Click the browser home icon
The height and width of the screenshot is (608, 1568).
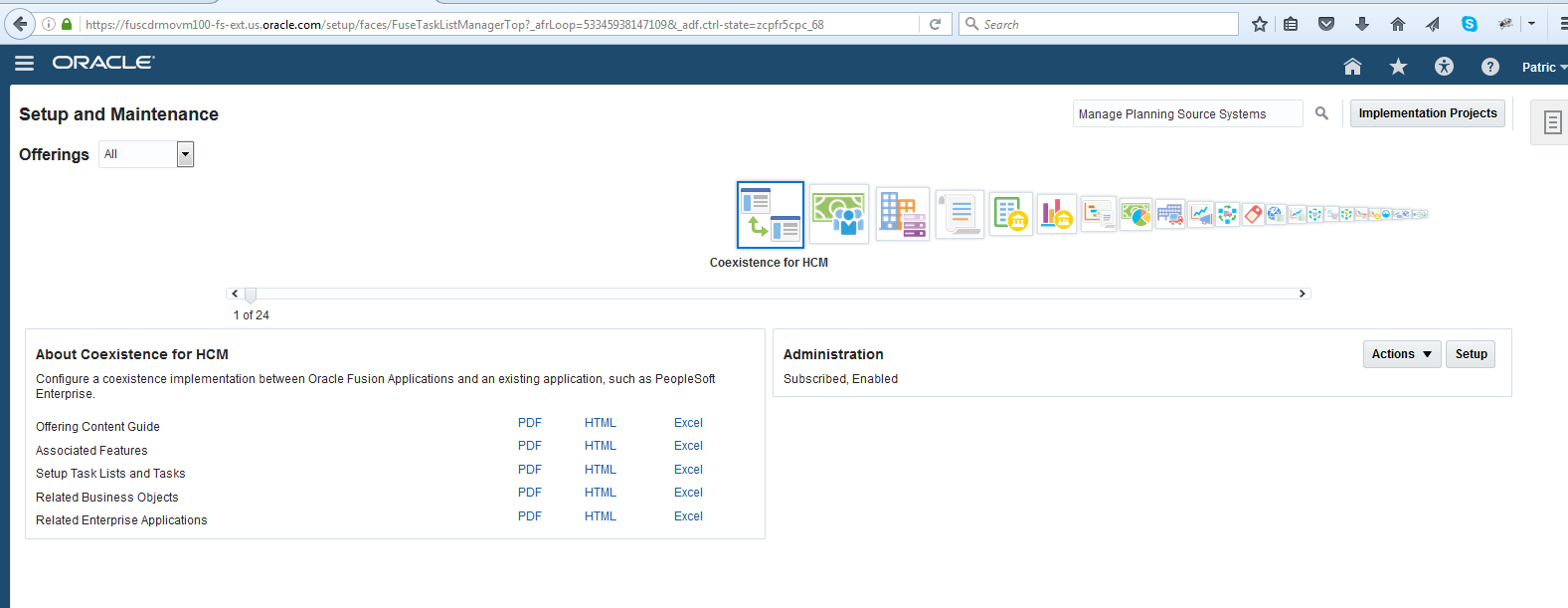[1398, 24]
